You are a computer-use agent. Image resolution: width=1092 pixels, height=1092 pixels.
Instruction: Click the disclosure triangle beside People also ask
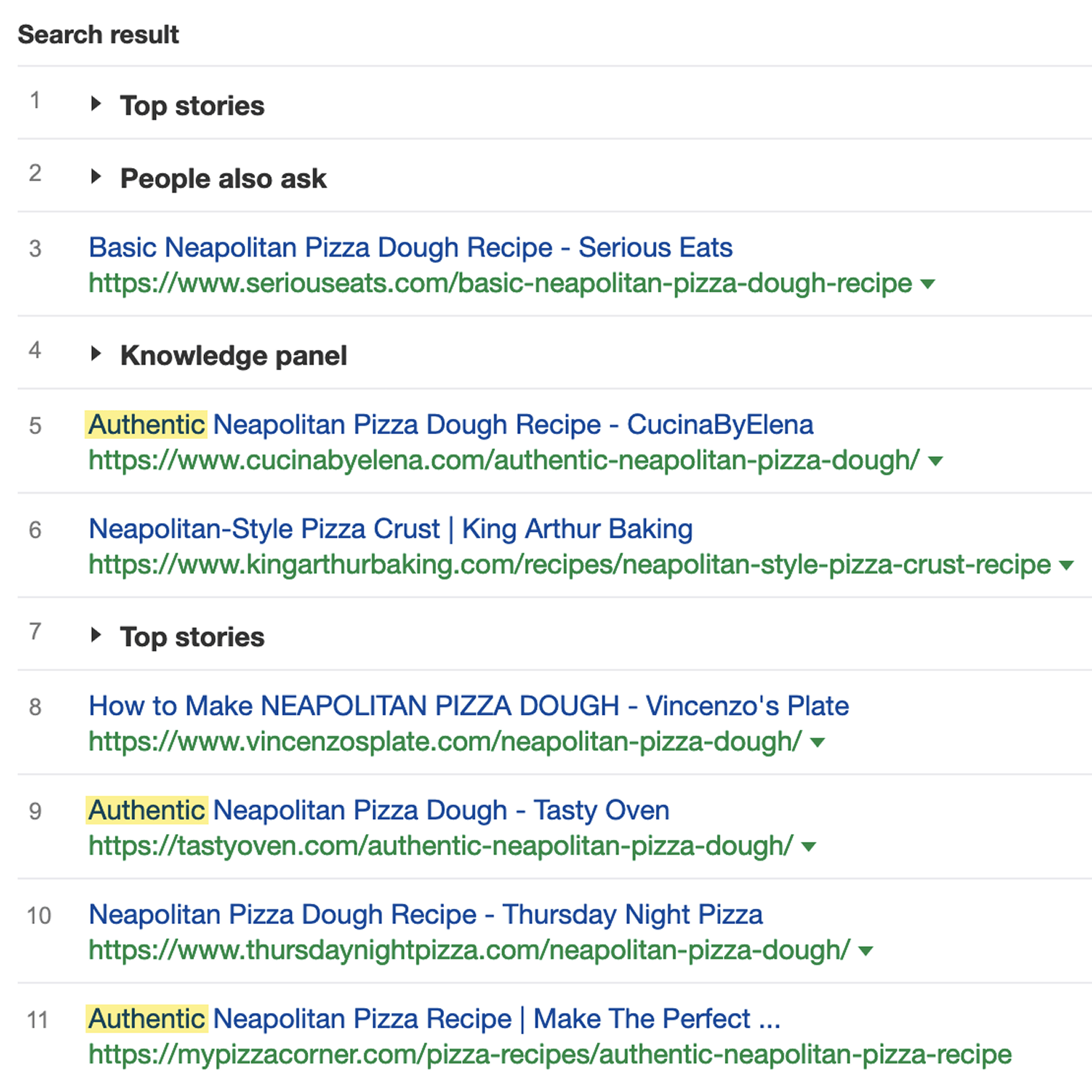[98, 177]
